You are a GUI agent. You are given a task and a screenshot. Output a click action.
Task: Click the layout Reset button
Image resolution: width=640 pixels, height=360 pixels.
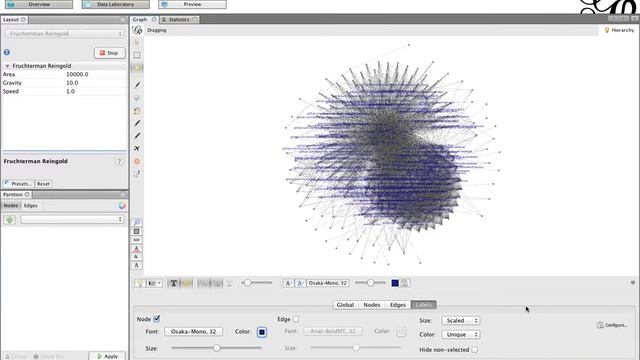coord(43,184)
